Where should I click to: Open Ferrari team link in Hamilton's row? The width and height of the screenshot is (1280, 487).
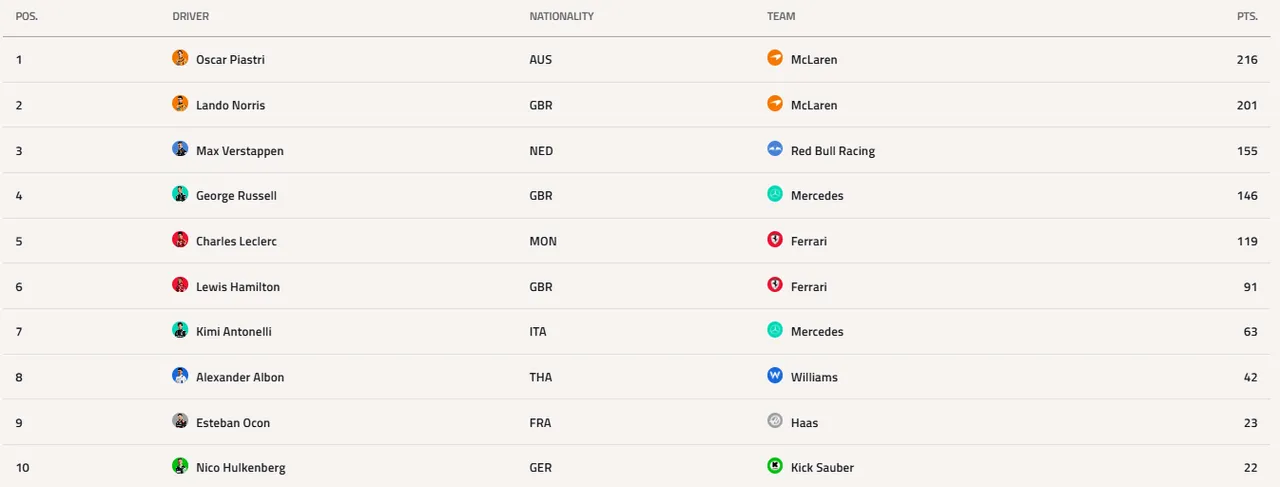809,287
